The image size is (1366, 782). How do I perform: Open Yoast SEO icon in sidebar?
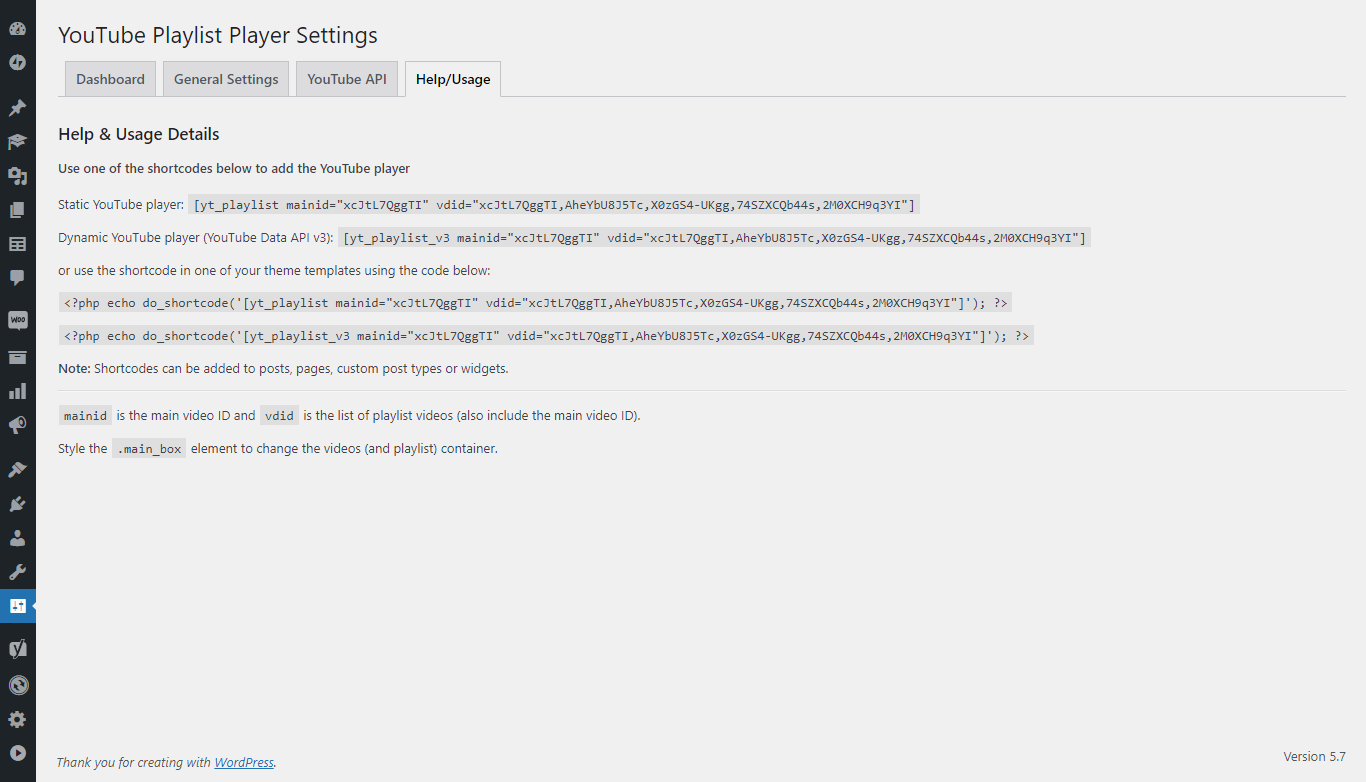point(18,649)
